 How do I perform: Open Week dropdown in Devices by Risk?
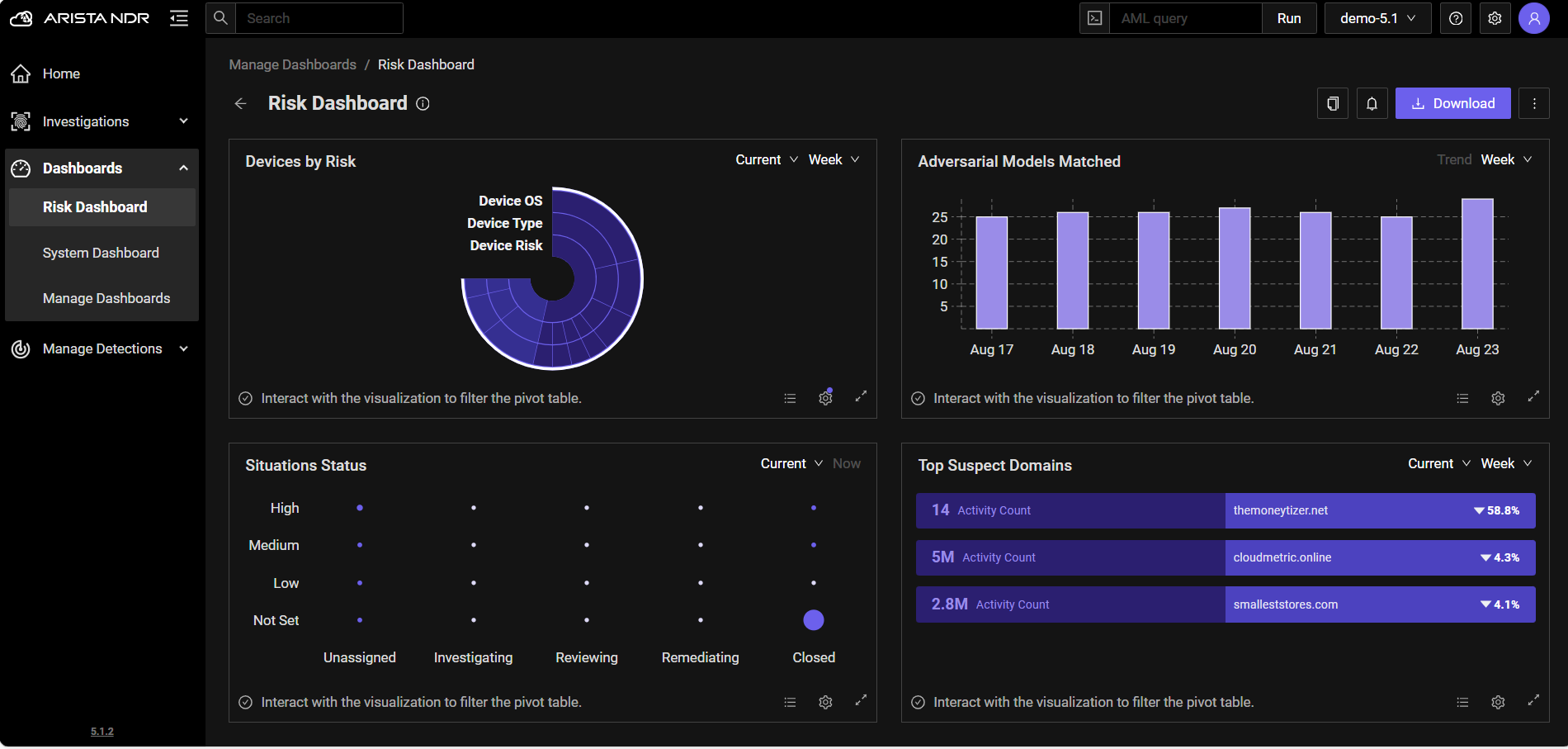(x=834, y=159)
